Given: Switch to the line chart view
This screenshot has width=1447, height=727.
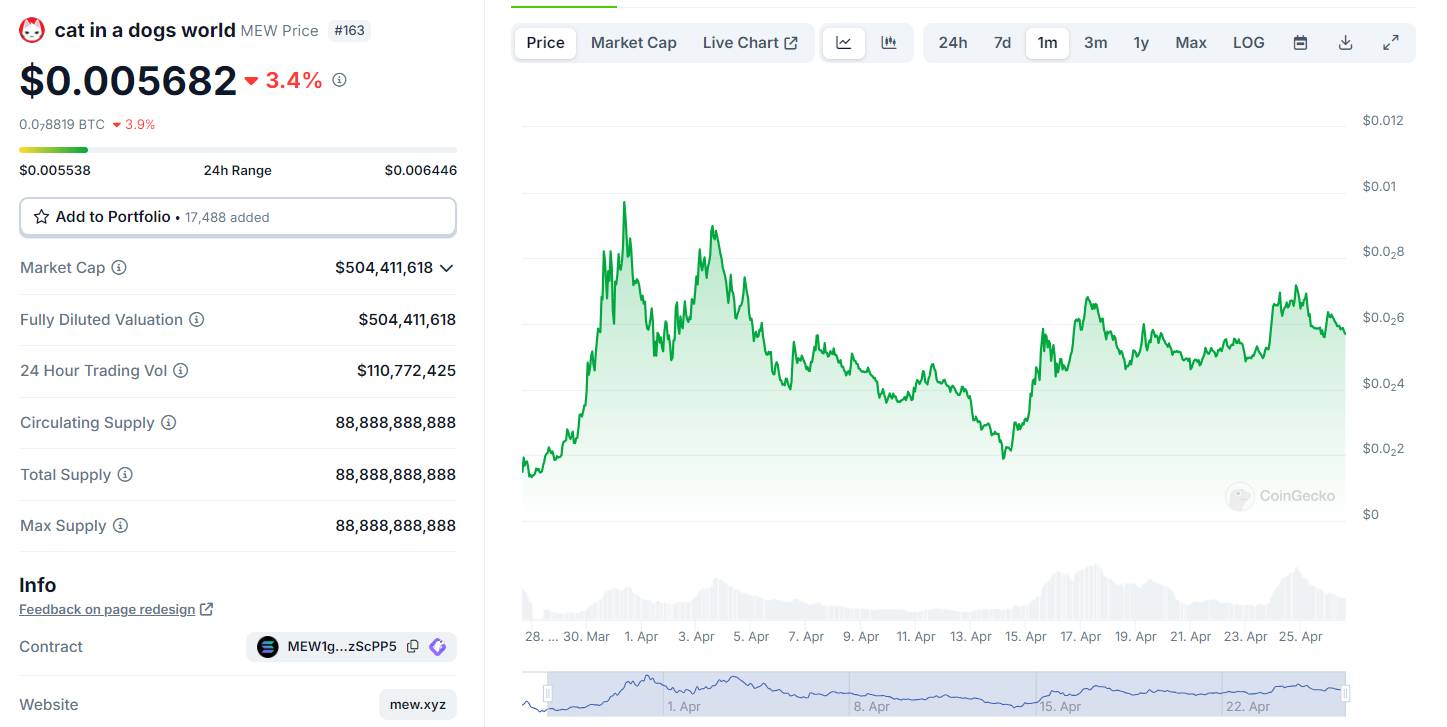Looking at the screenshot, I should (844, 43).
